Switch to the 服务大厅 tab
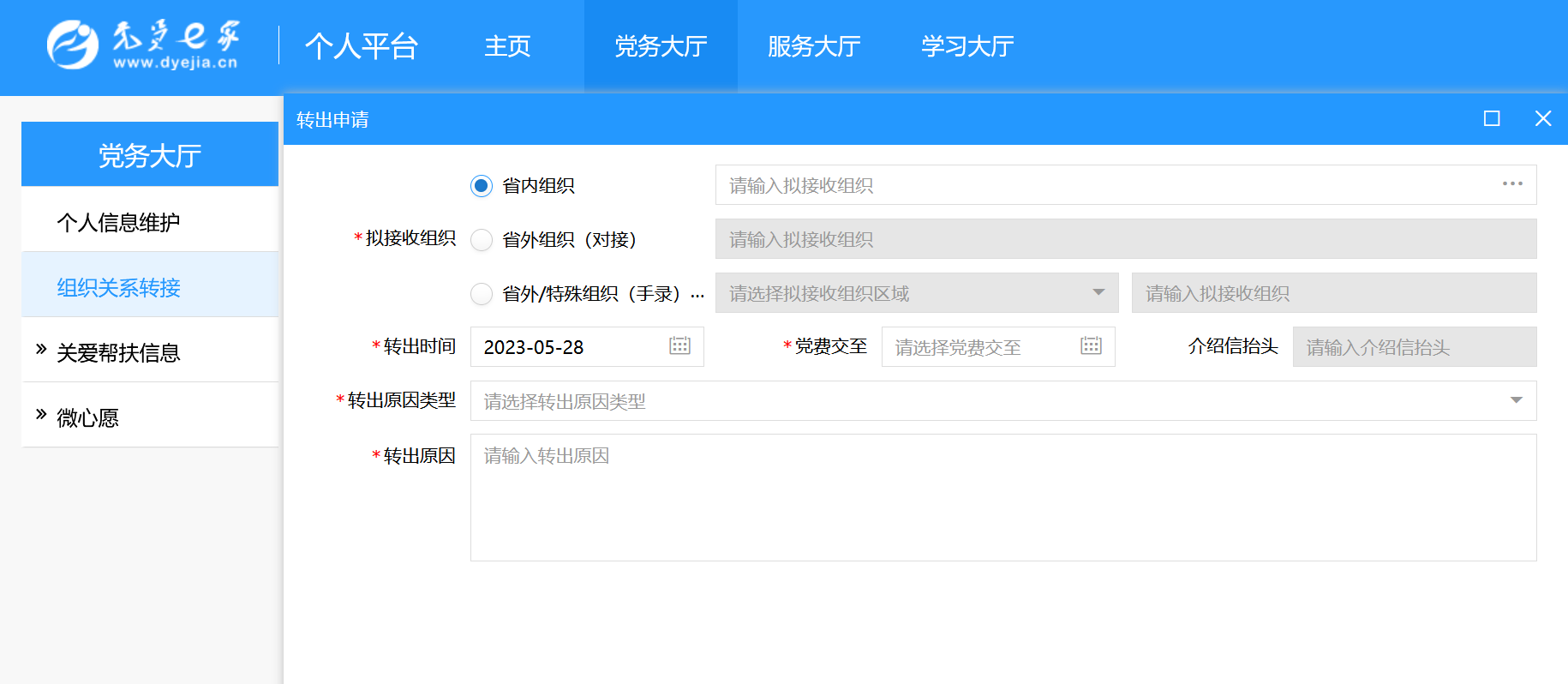 pos(814,46)
